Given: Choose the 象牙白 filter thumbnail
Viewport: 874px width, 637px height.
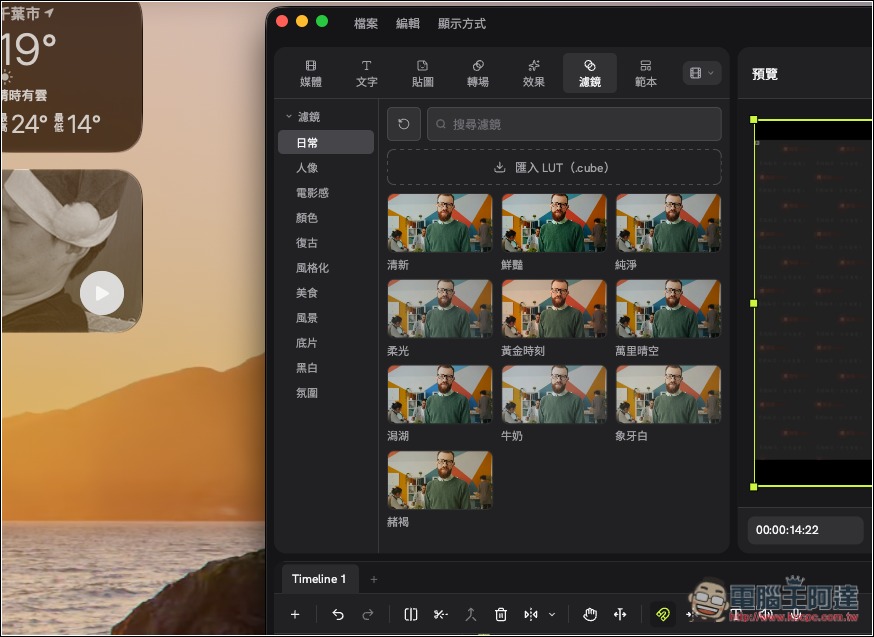Looking at the screenshot, I should click(668, 395).
